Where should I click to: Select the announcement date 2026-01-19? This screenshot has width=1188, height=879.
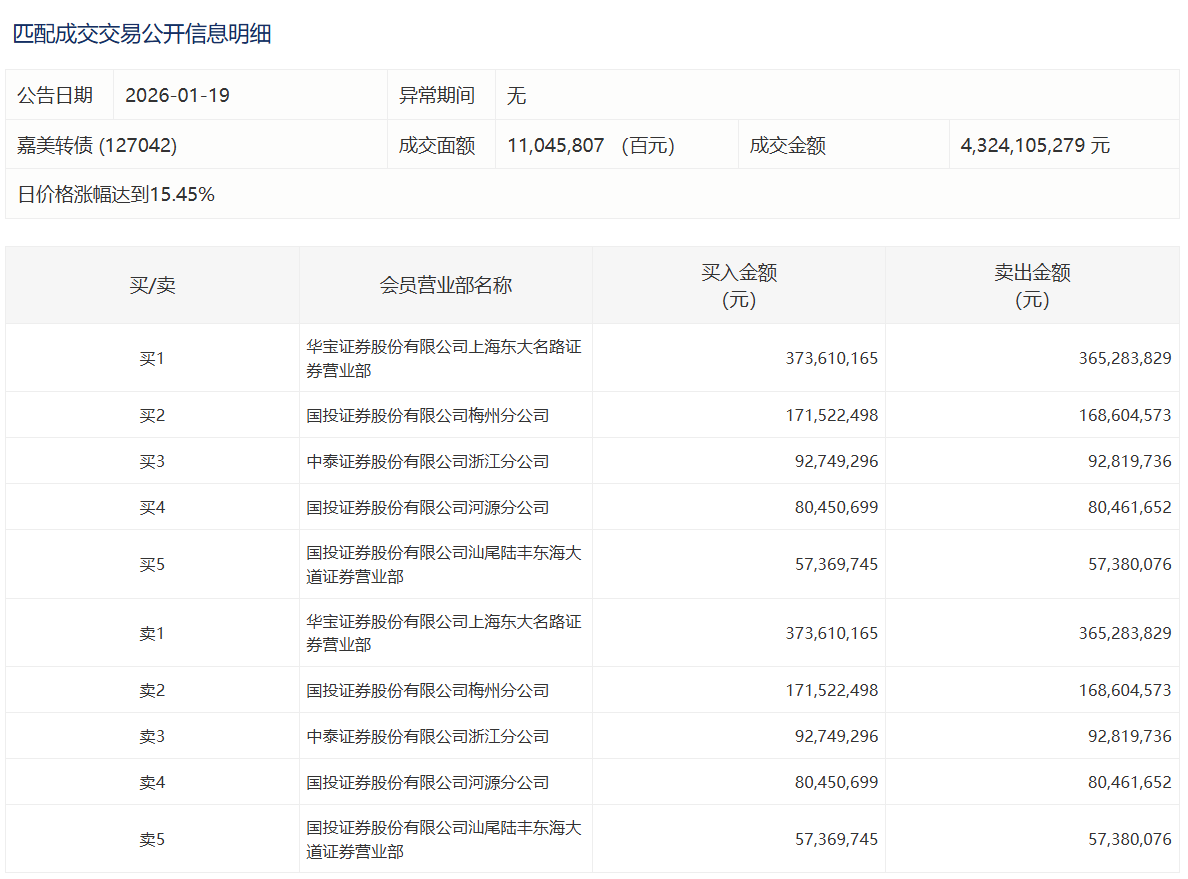point(177,95)
